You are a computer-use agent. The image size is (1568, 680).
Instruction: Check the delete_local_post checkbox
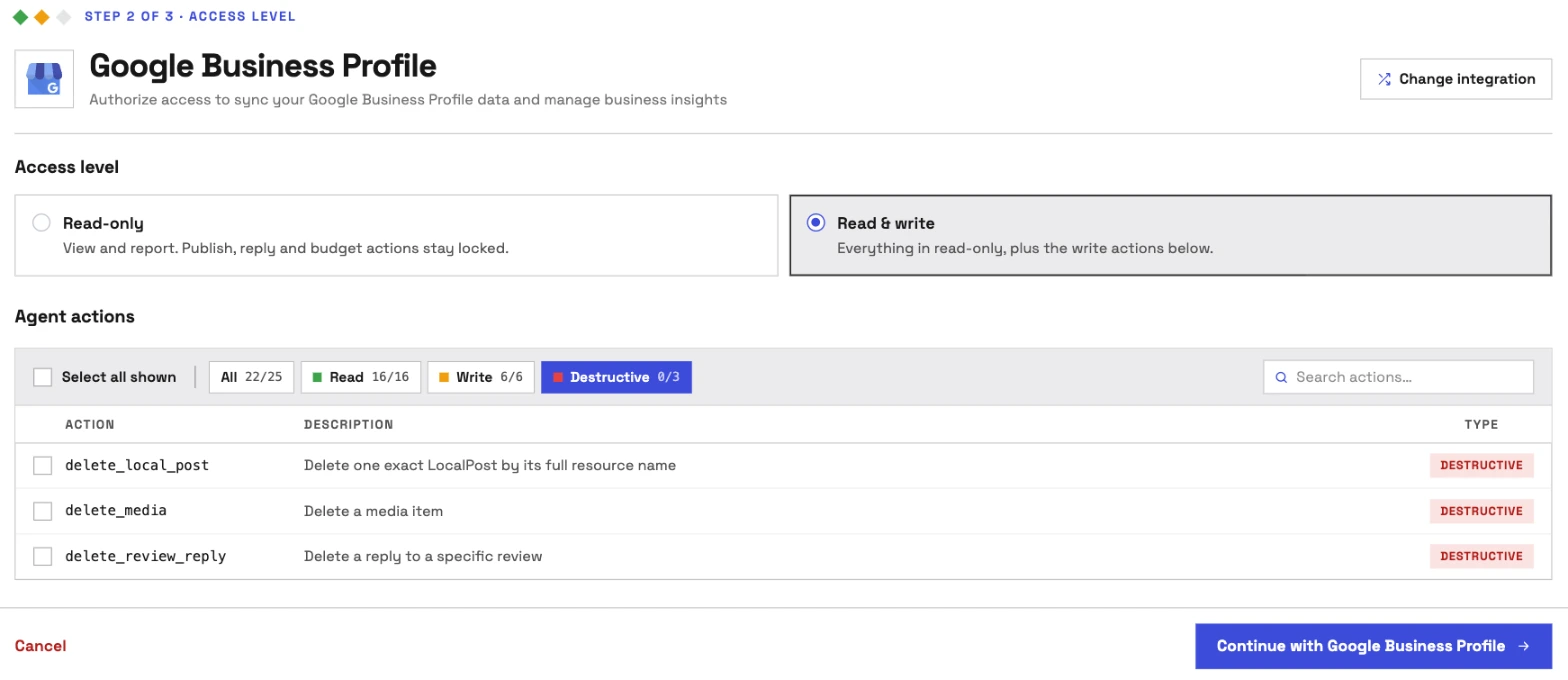click(42, 465)
